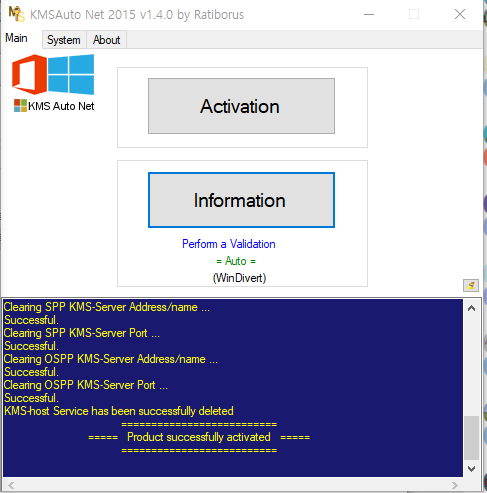This screenshot has width=487, height=493.
Task: Close the KMSAuto Net window
Action: 460,14
